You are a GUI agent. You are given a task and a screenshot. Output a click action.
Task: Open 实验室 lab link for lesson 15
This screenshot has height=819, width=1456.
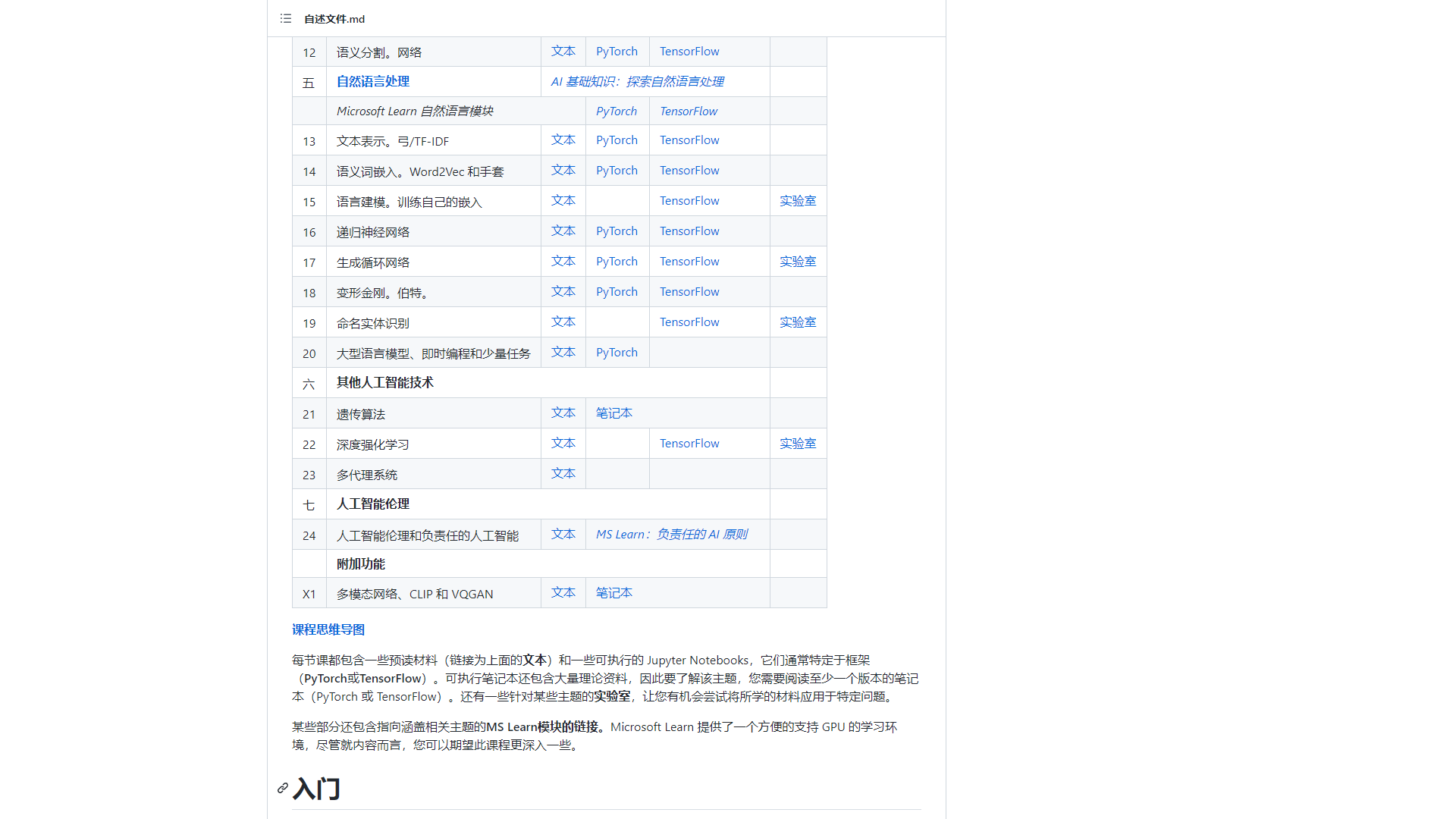[798, 201]
